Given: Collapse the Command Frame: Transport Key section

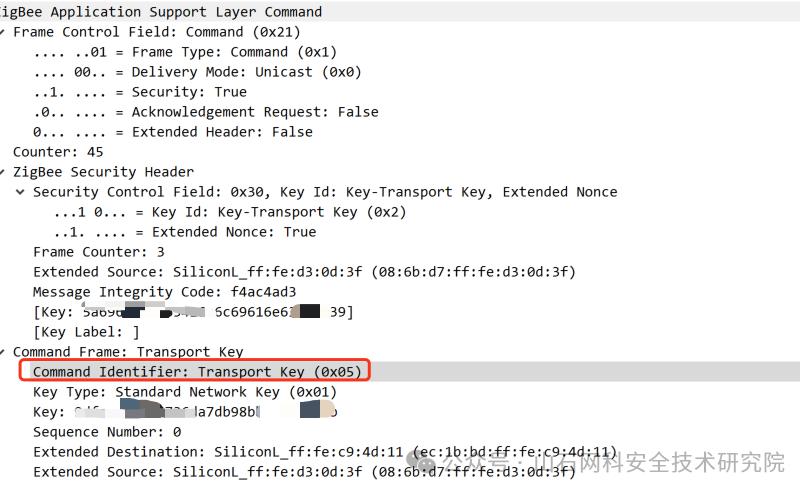Looking at the screenshot, I should point(4,352).
